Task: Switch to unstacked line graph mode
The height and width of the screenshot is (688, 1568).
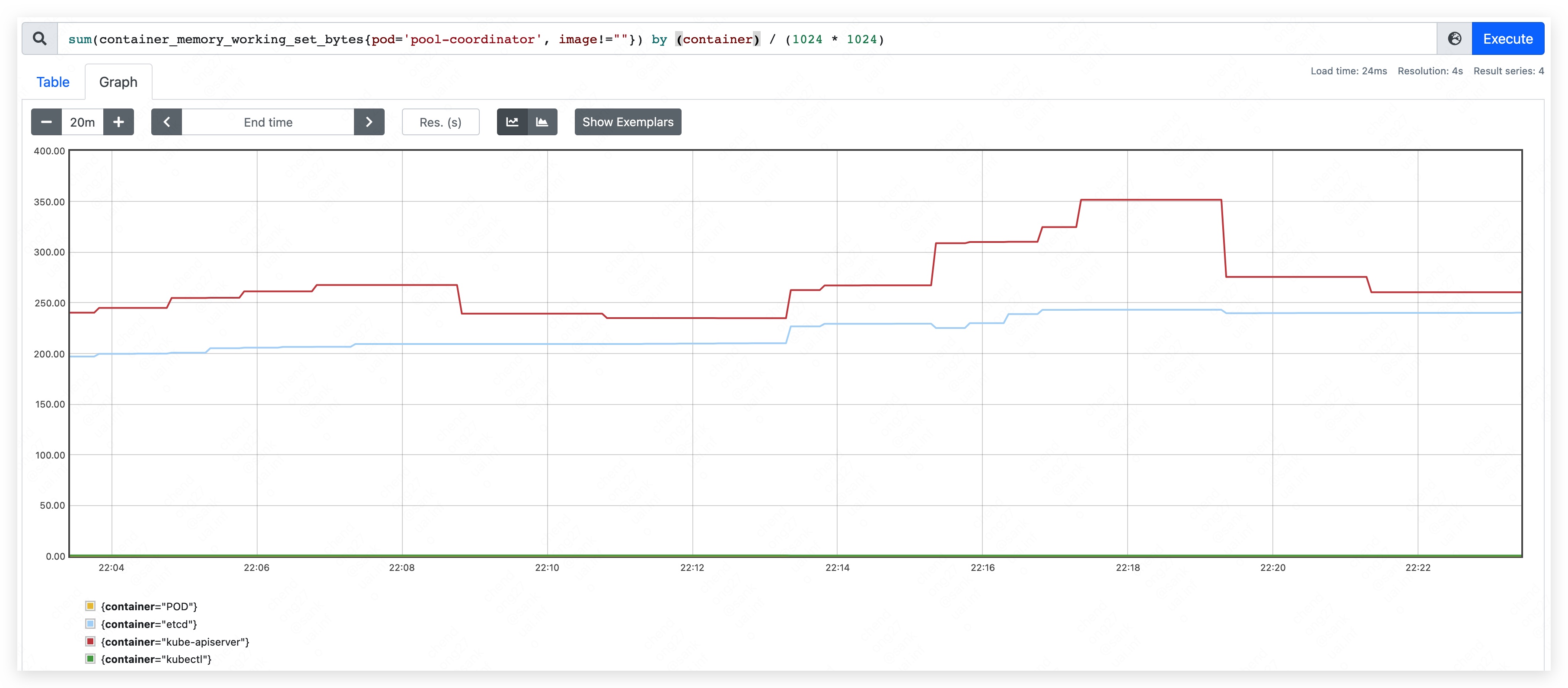Action: pyautogui.click(x=512, y=122)
